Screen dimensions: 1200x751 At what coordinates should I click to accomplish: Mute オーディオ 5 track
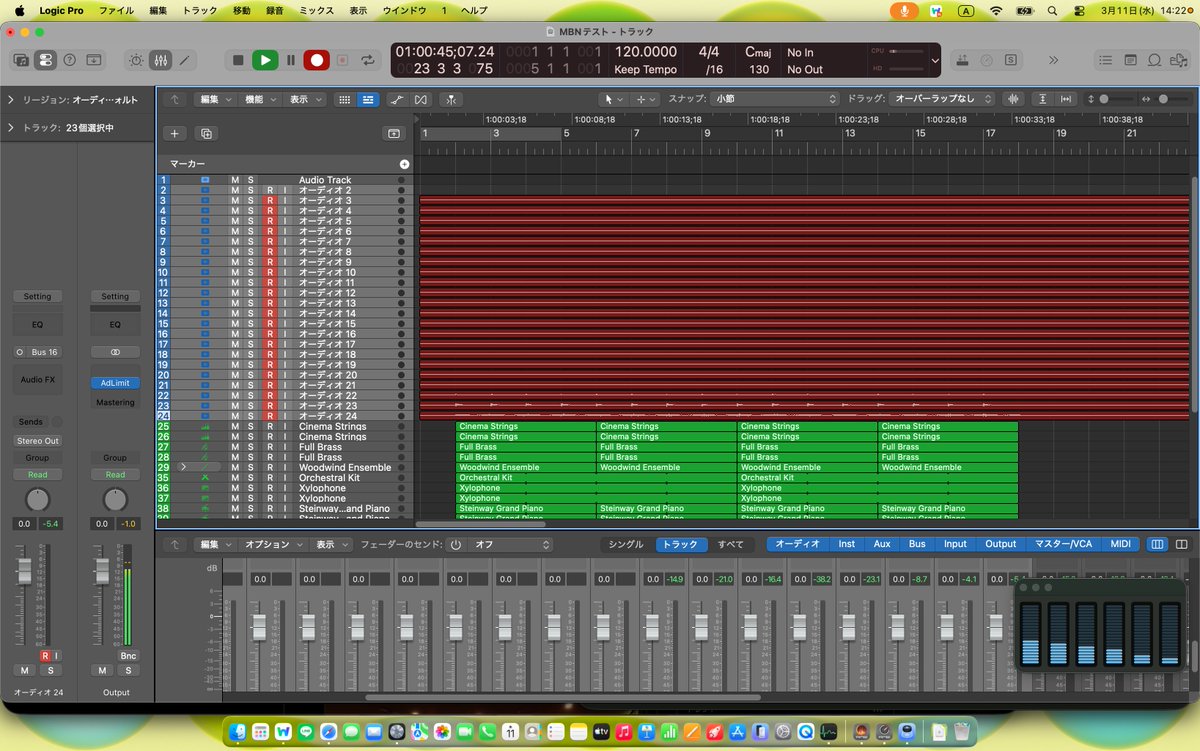point(235,221)
